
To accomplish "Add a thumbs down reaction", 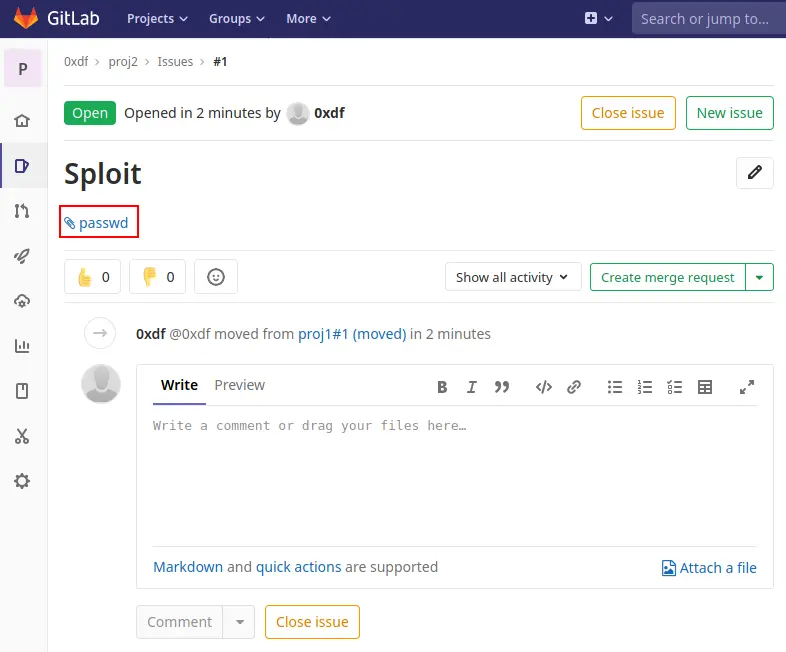I will pos(158,277).
